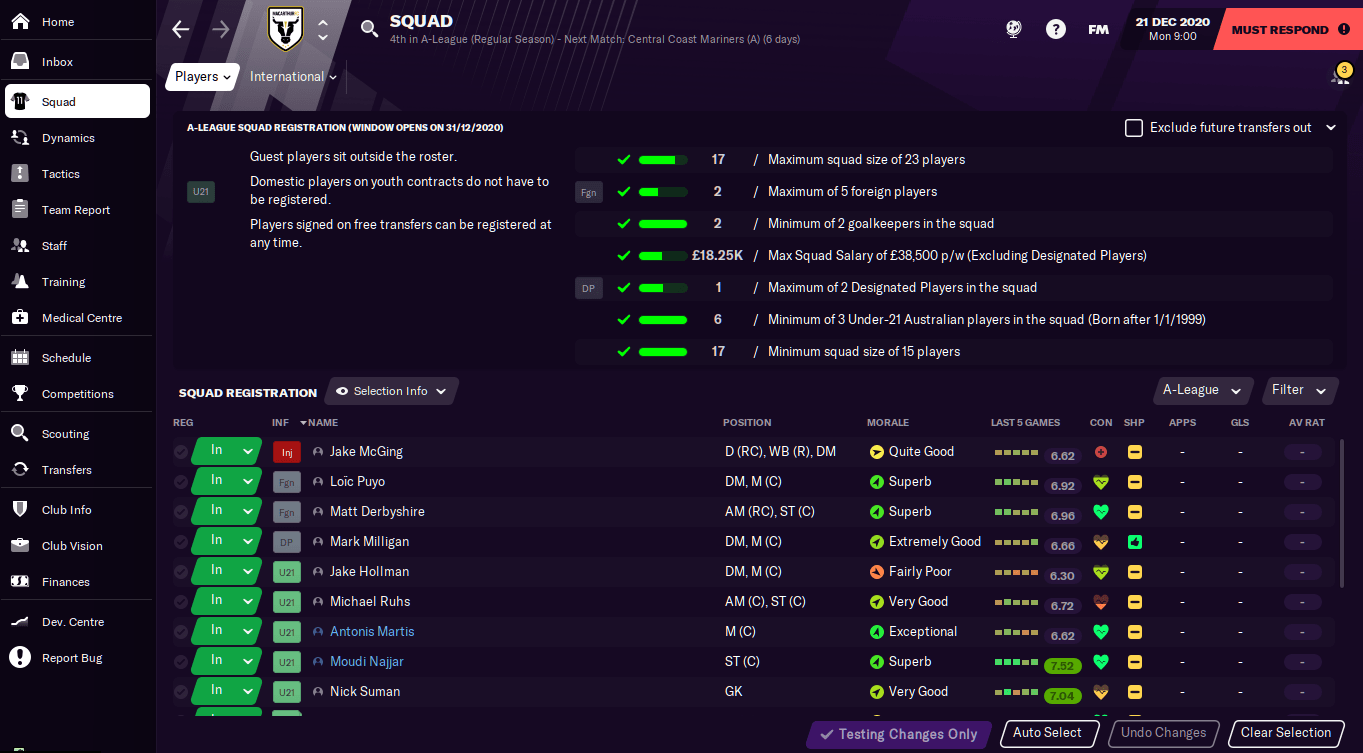Enable Exclude future transfers out checkbox
1363x753 pixels.
(1134, 128)
